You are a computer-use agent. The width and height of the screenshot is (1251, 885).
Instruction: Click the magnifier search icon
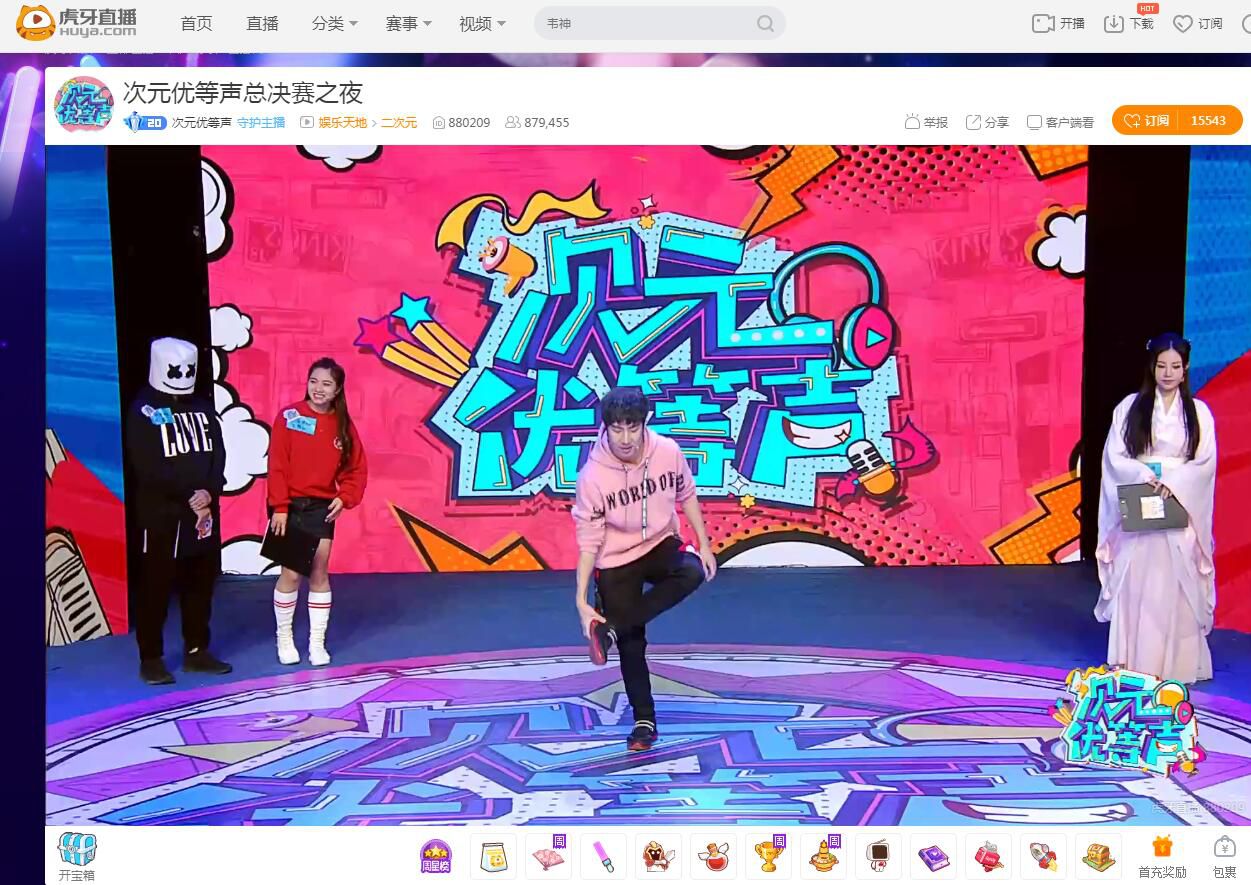click(x=766, y=24)
